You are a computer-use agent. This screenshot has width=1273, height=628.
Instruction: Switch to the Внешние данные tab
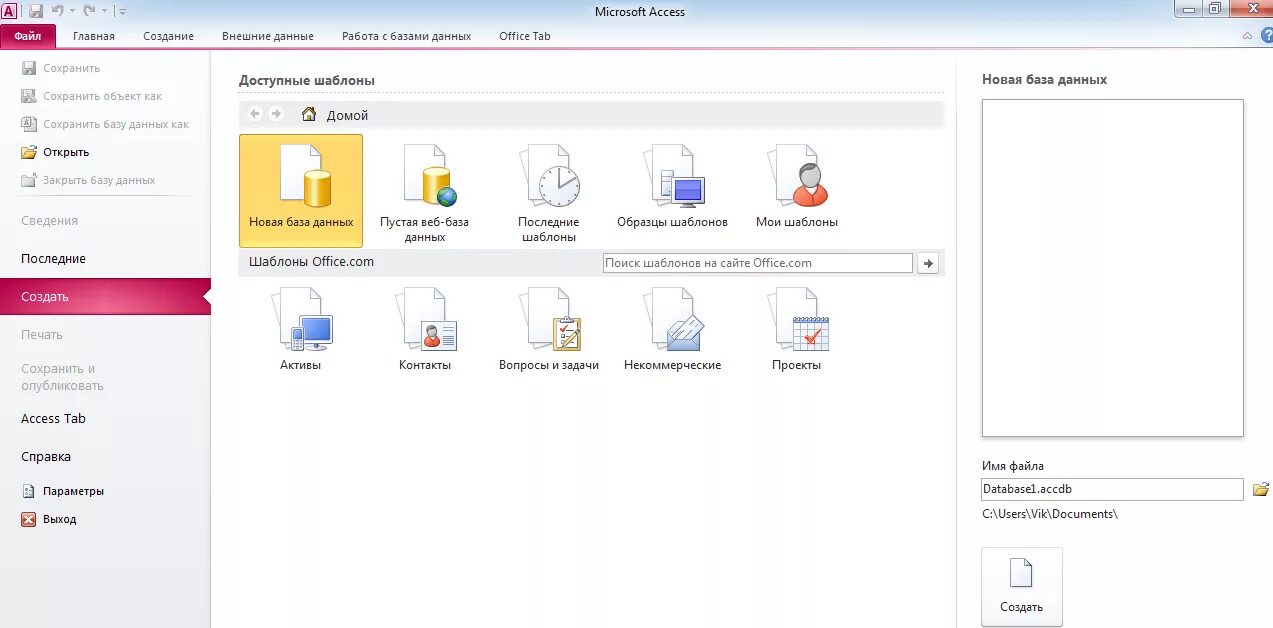click(x=268, y=36)
